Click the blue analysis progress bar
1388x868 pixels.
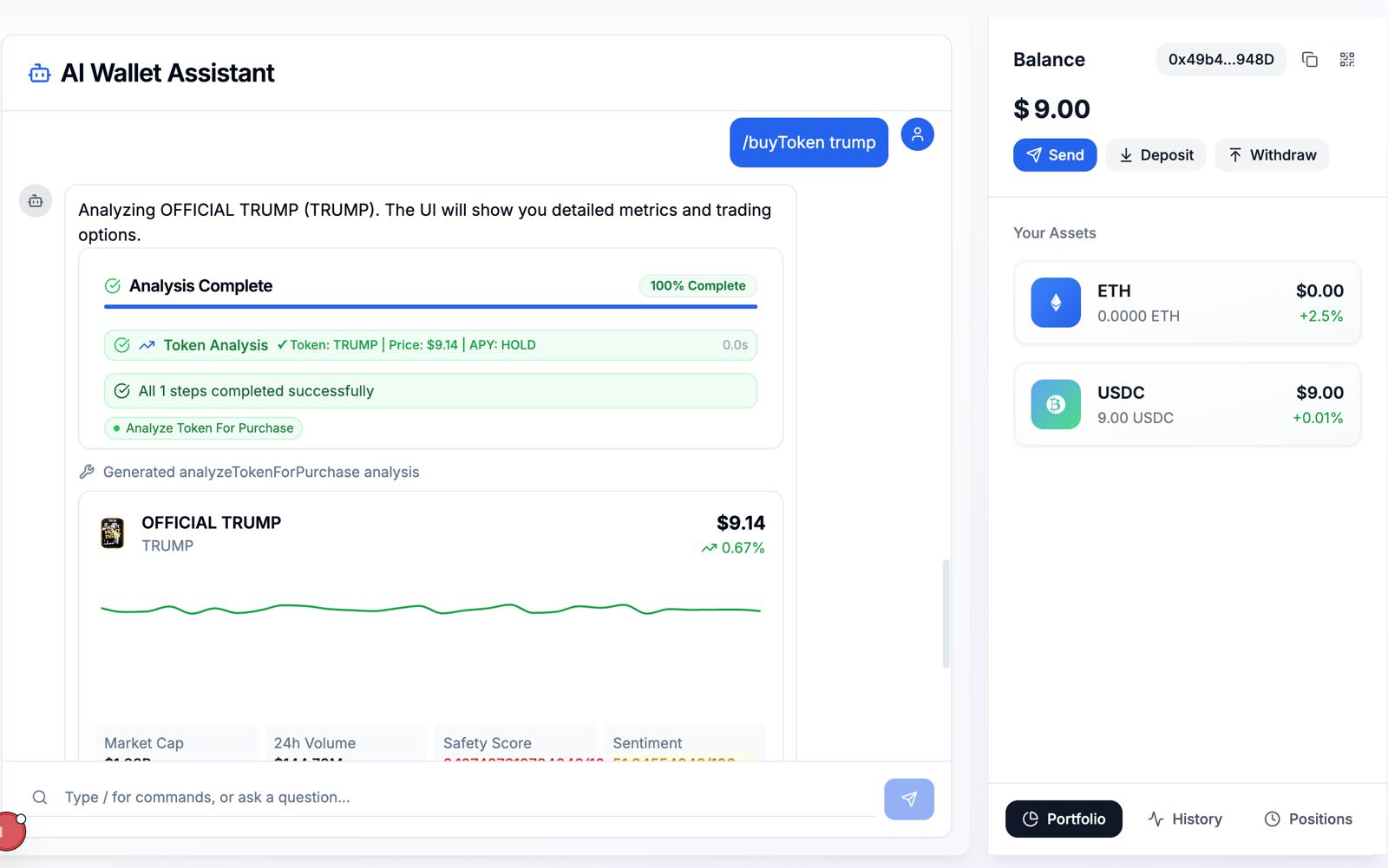(430, 306)
